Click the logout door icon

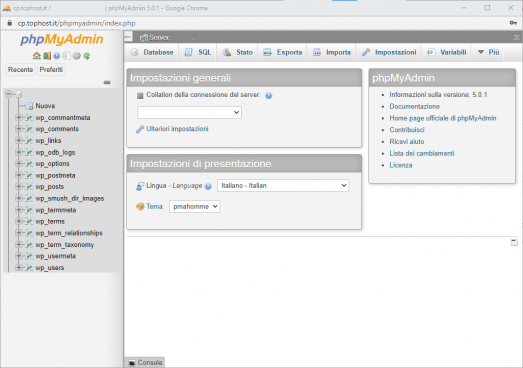tap(47, 56)
